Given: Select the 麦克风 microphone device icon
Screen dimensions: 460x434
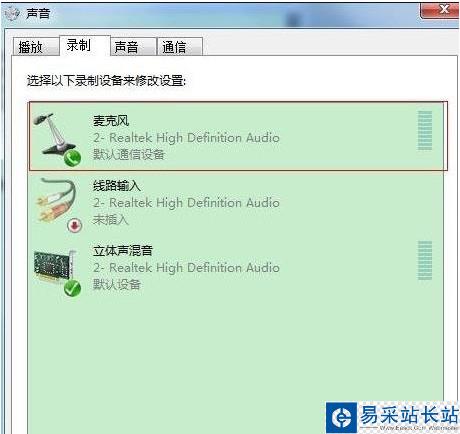Looking at the screenshot, I should [55, 137].
